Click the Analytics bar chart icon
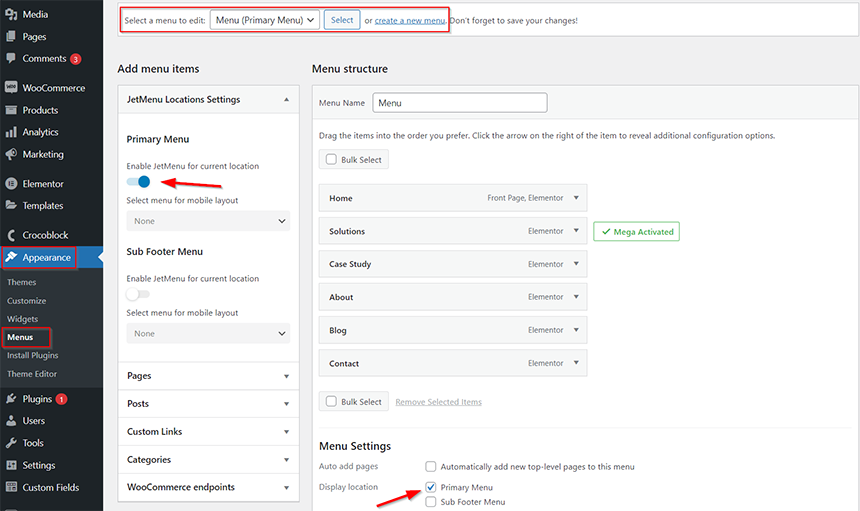Viewport: 860px width, 511px height. (11, 132)
